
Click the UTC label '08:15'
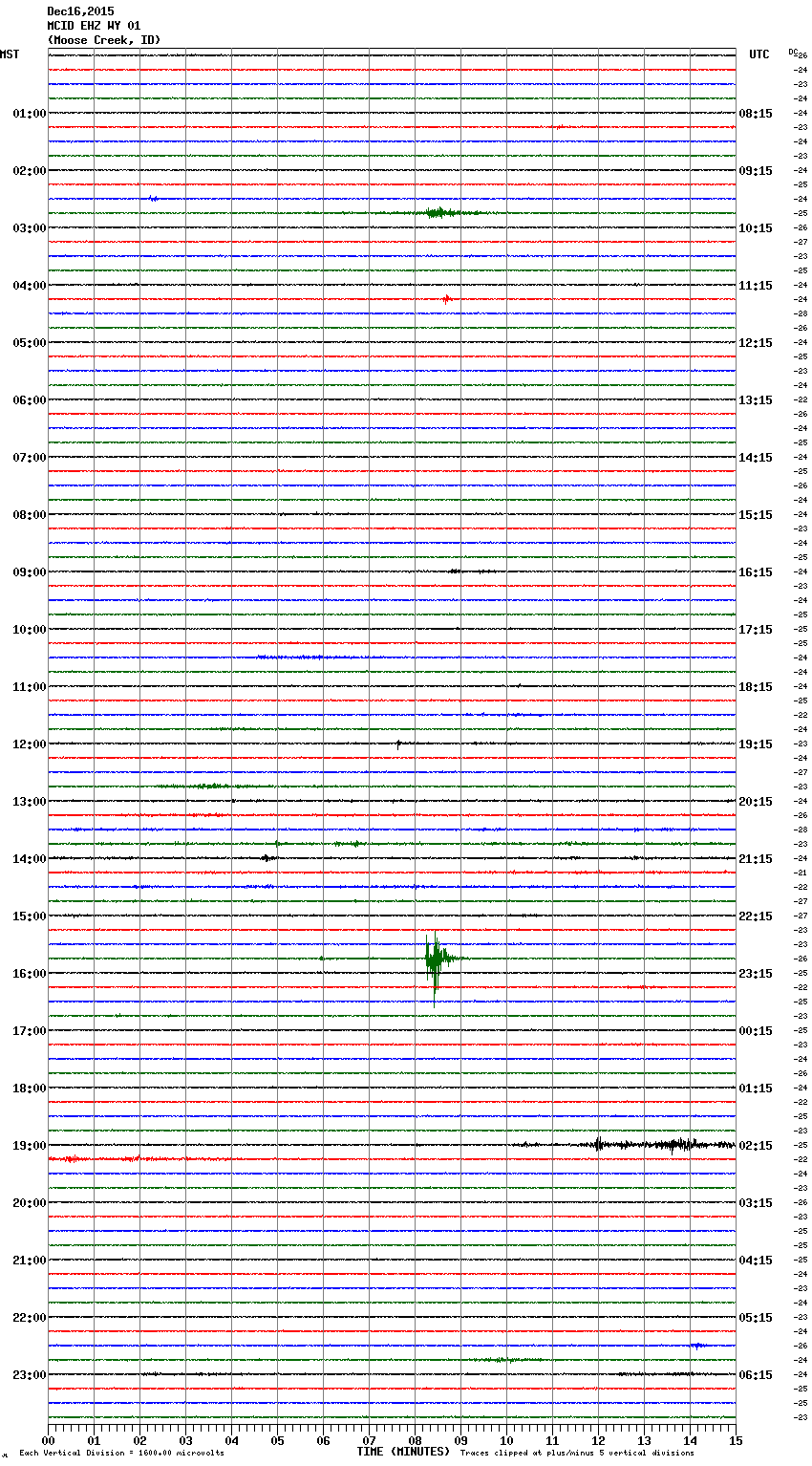[x=756, y=114]
